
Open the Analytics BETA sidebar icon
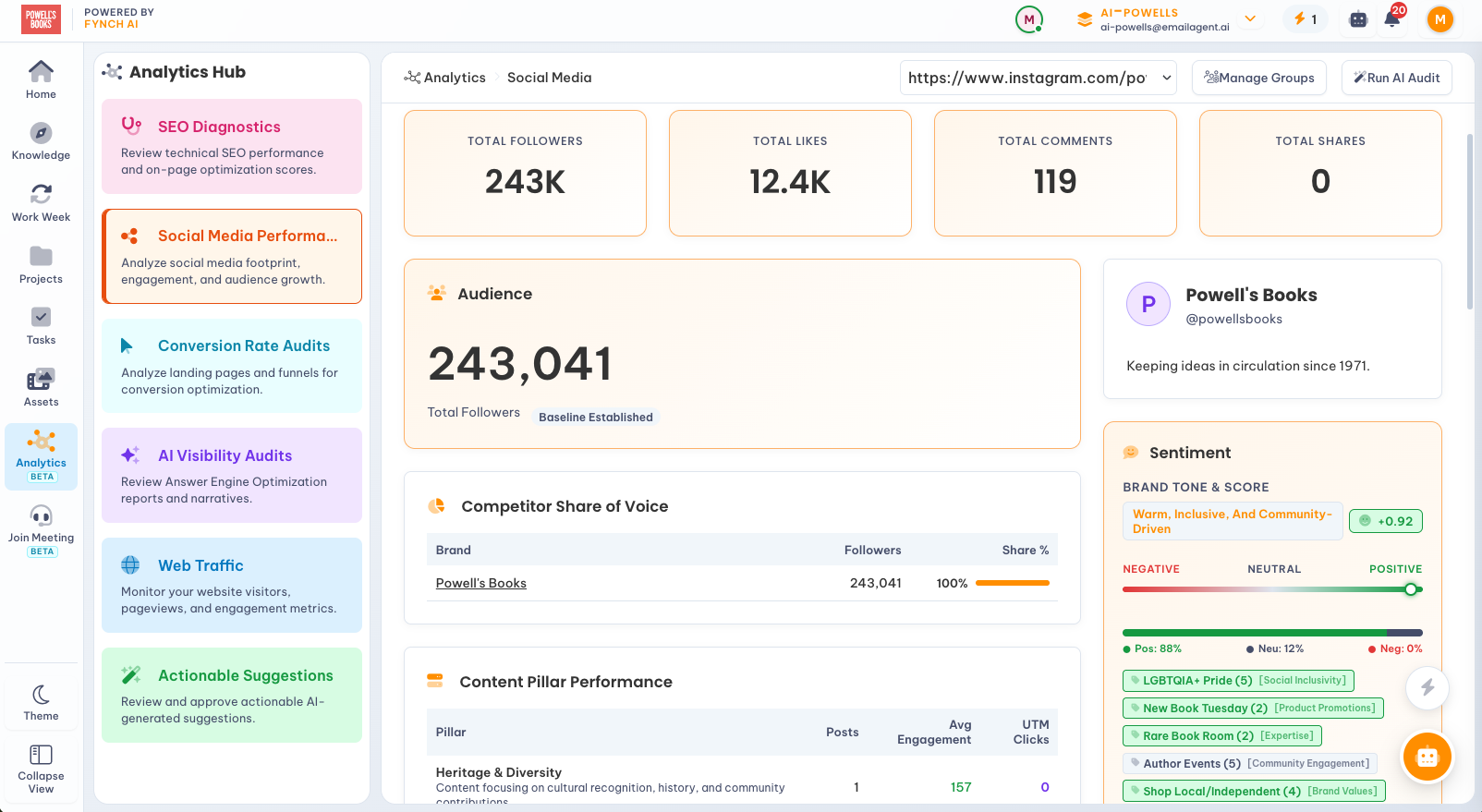click(41, 455)
